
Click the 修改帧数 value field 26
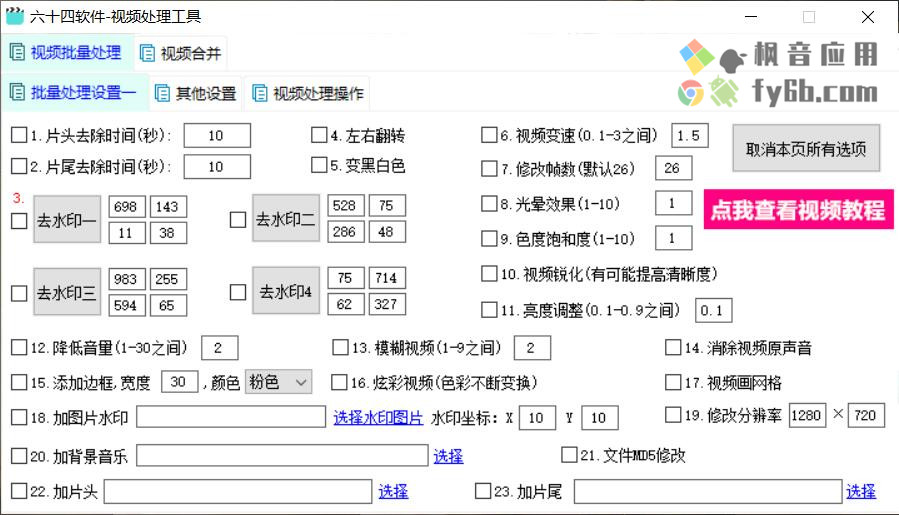[674, 169]
